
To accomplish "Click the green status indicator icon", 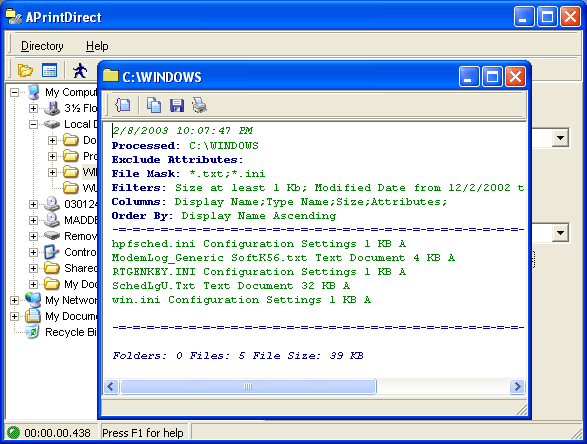I will 13,433.
